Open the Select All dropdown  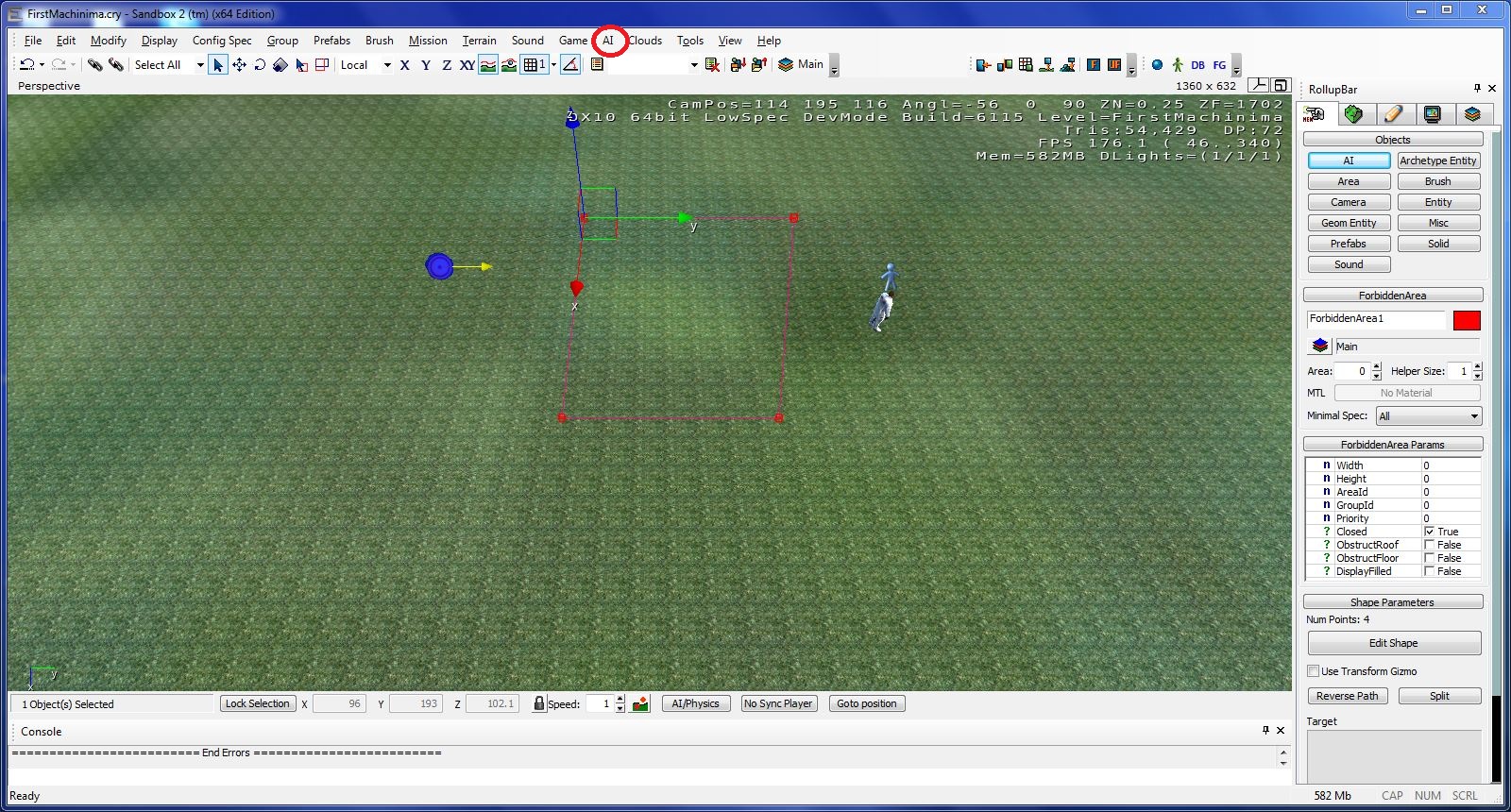click(200, 65)
